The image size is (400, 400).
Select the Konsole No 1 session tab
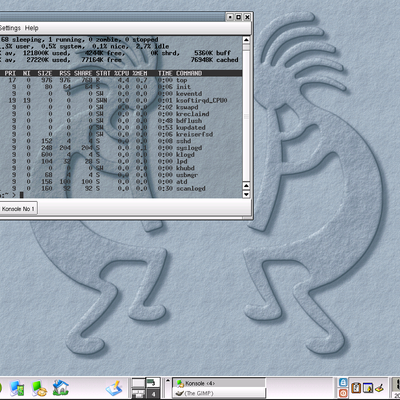[x=18, y=209]
